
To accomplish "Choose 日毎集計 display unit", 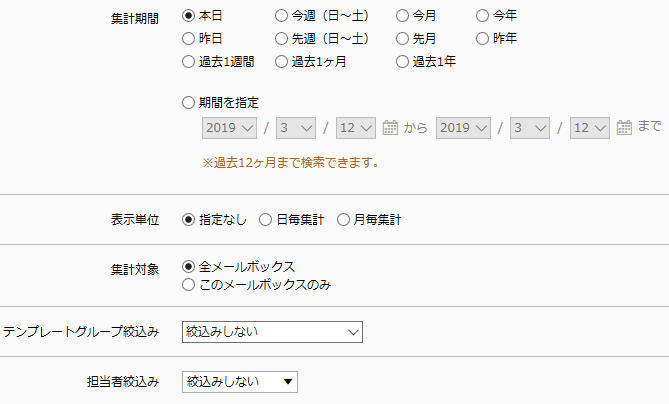I will tap(265, 220).
